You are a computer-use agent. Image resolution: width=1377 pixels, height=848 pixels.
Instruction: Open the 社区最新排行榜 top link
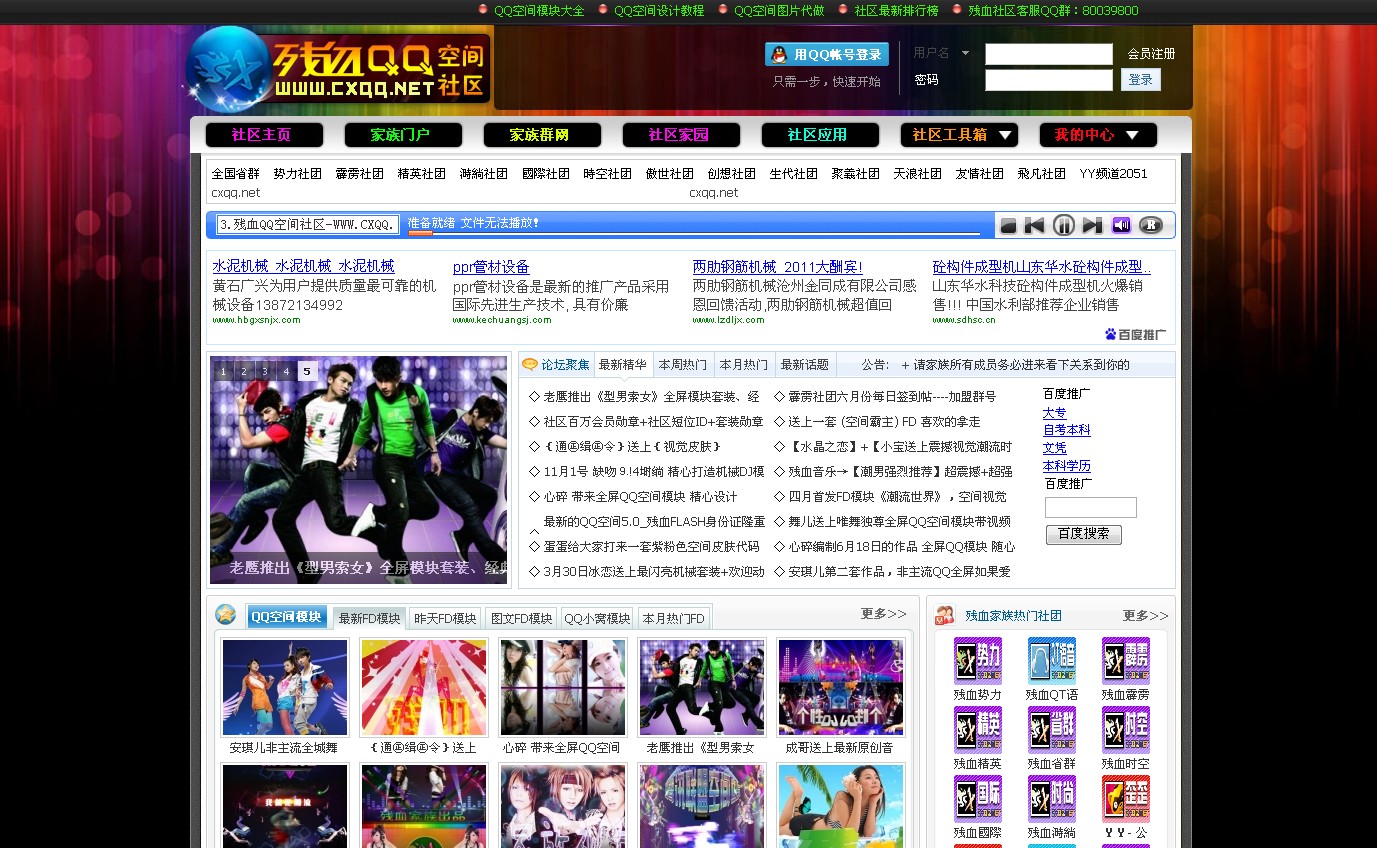[896, 11]
